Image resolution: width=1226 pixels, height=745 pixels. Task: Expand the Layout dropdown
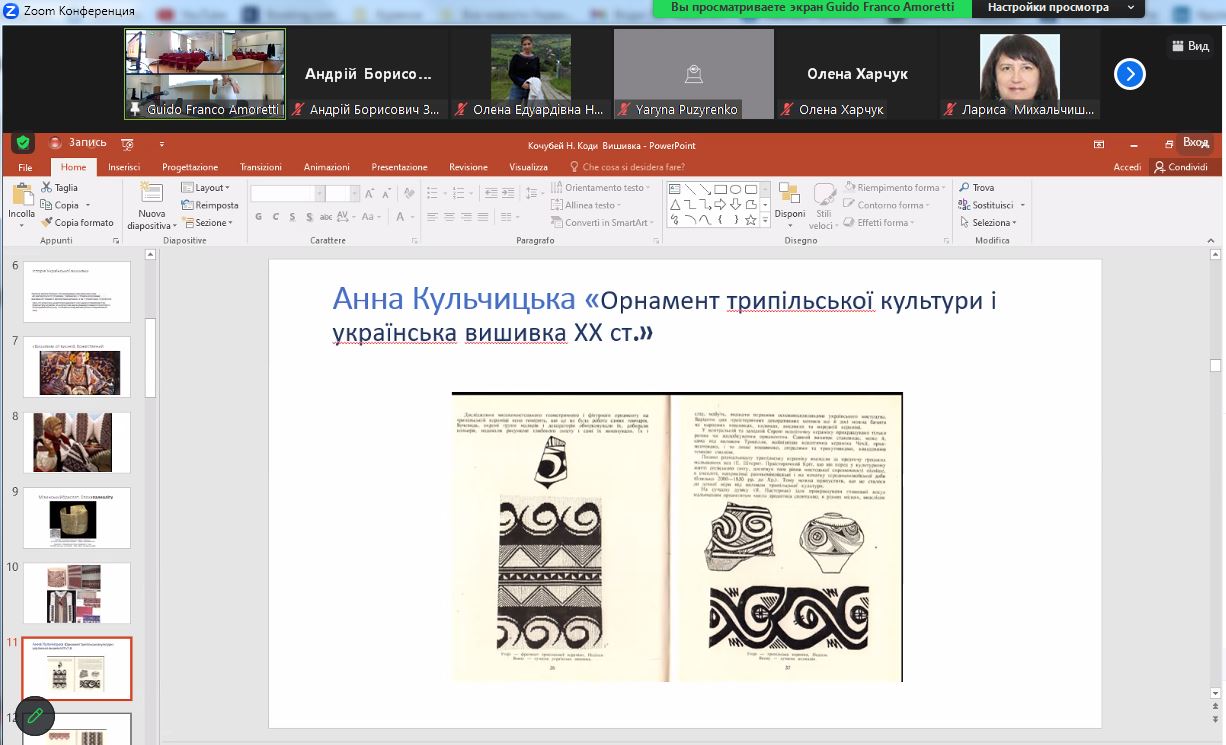coord(206,188)
